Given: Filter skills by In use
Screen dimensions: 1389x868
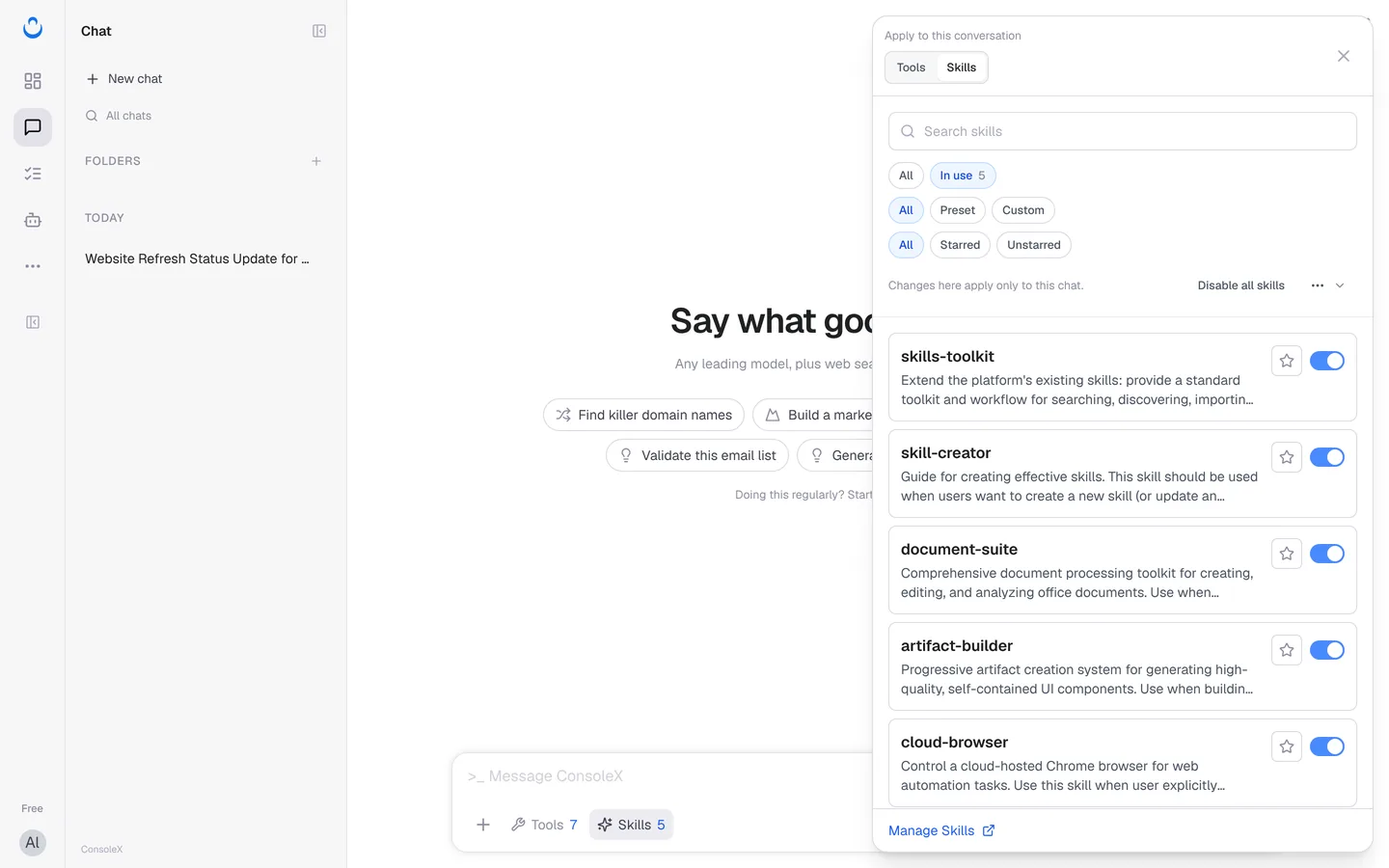Looking at the screenshot, I should (963, 176).
